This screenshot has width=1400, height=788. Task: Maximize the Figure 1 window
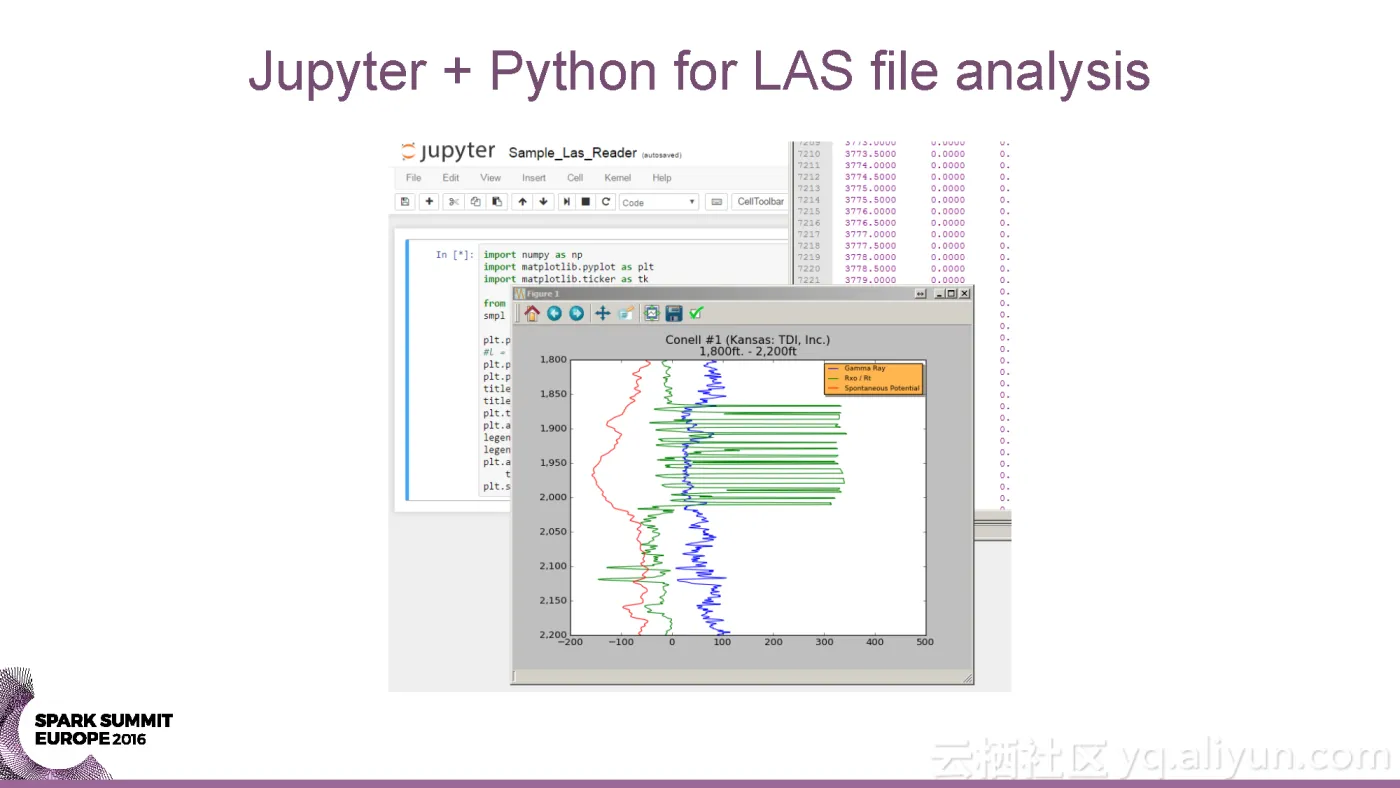pyautogui.click(x=951, y=294)
